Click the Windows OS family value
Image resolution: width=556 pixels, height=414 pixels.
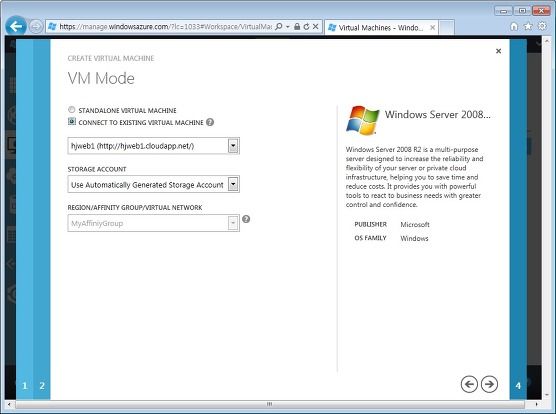pyautogui.click(x=414, y=238)
